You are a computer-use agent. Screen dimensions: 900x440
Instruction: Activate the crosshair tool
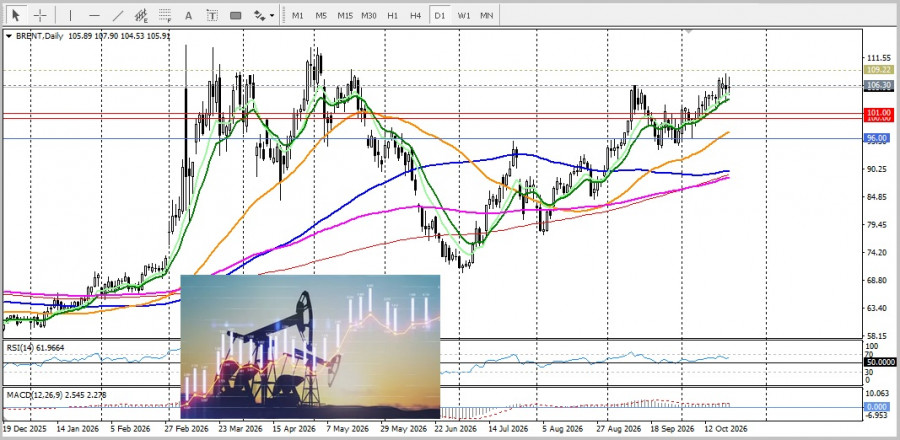(41, 15)
